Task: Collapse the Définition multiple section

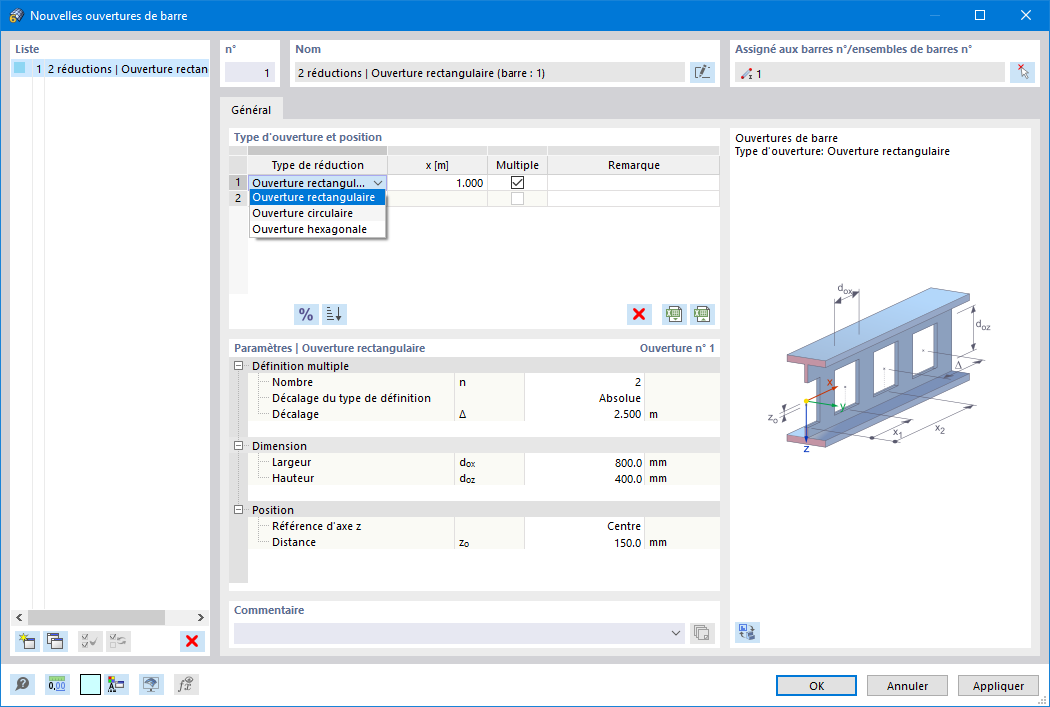Action: (238, 366)
